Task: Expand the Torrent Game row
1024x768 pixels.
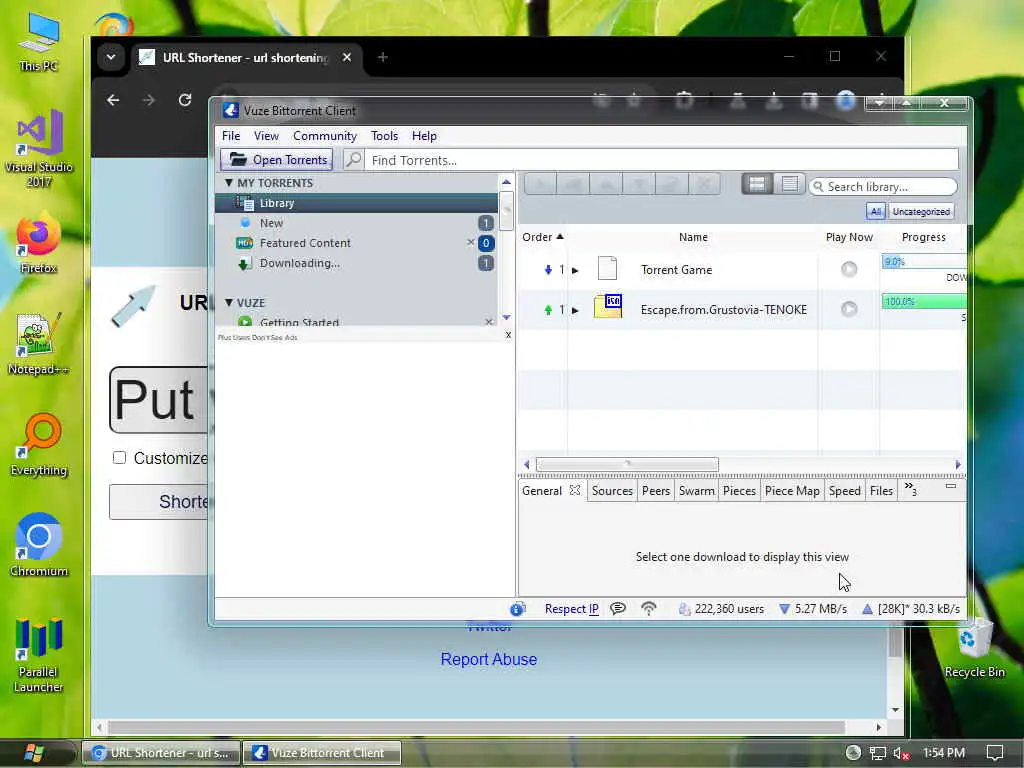Action: (575, 270)
